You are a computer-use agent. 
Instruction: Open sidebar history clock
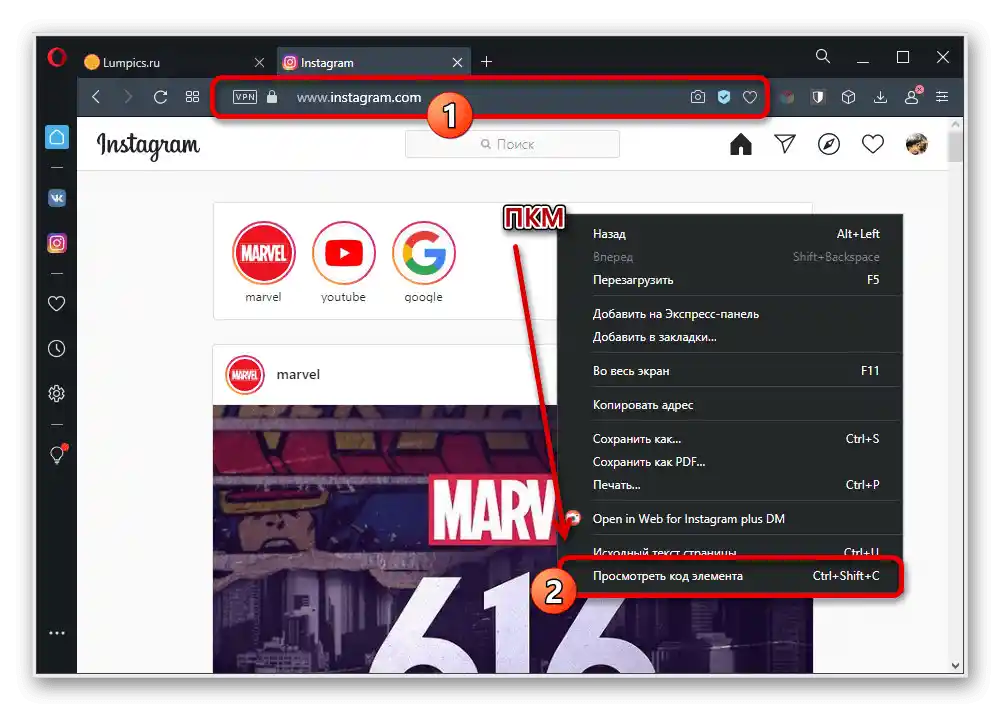coord(57,349)
